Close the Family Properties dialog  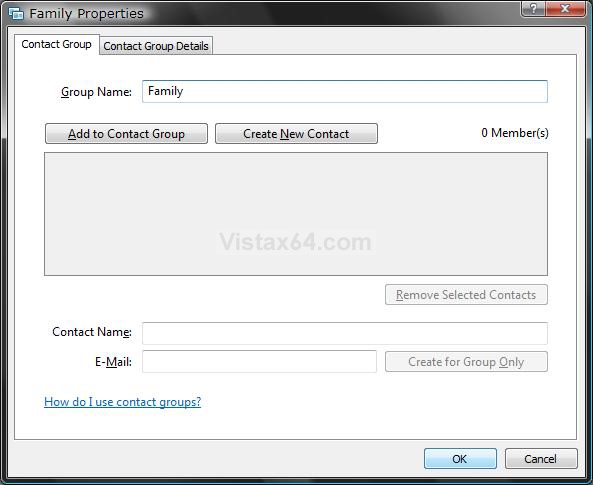point(565,8)
